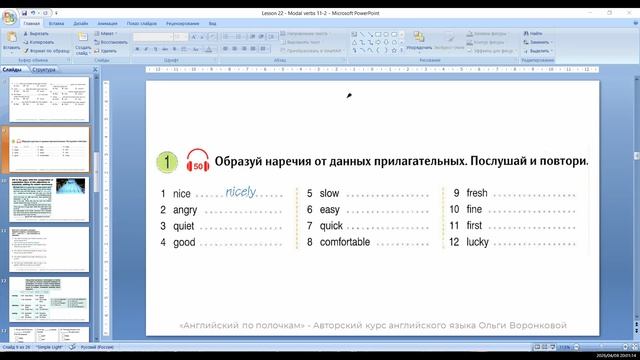Viewport: 640px width, 360px height.
Task: Expand the shapes gallery more arrow
Action: tap(402, 50)
